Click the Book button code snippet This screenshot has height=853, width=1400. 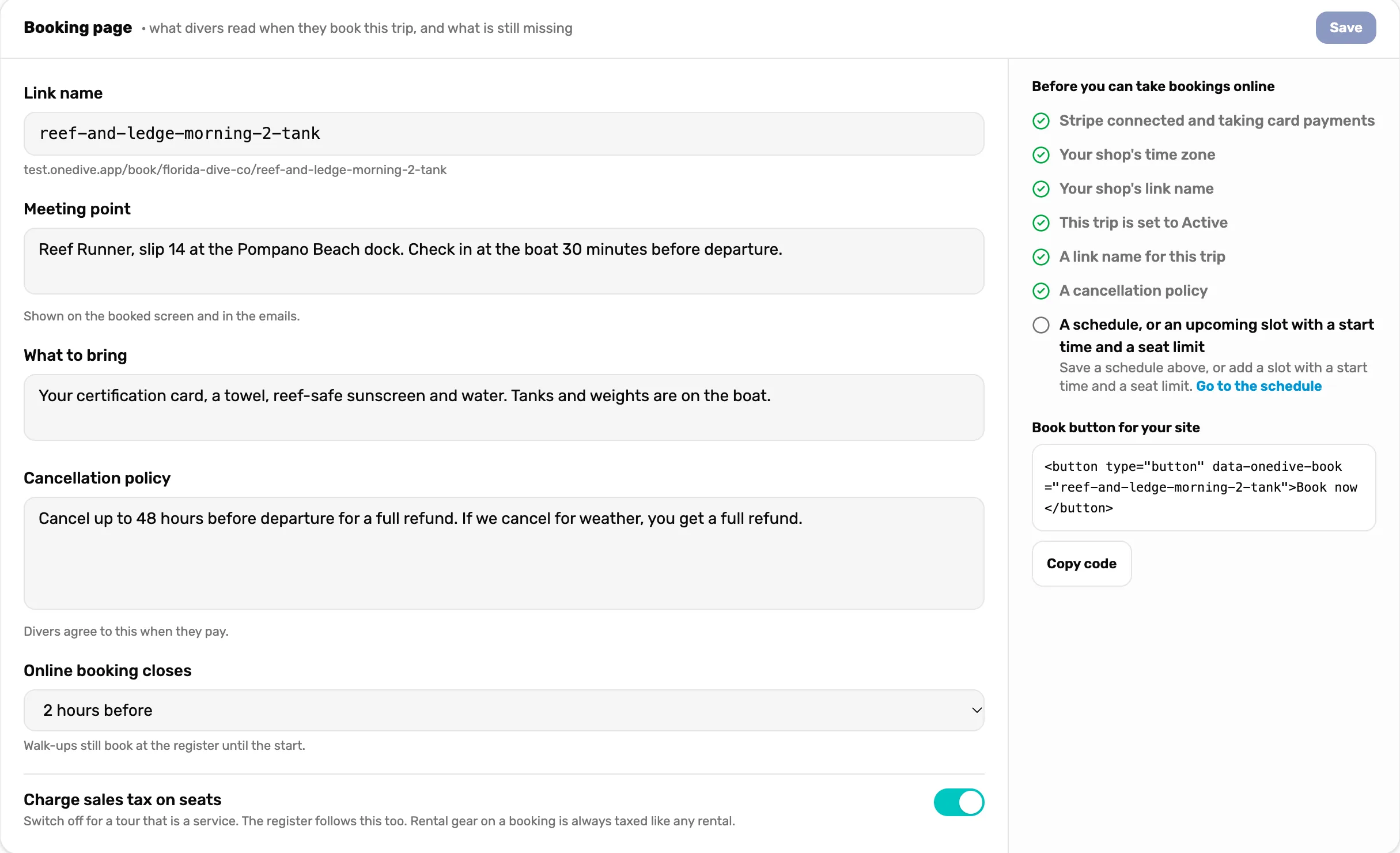coord(1204,488)
